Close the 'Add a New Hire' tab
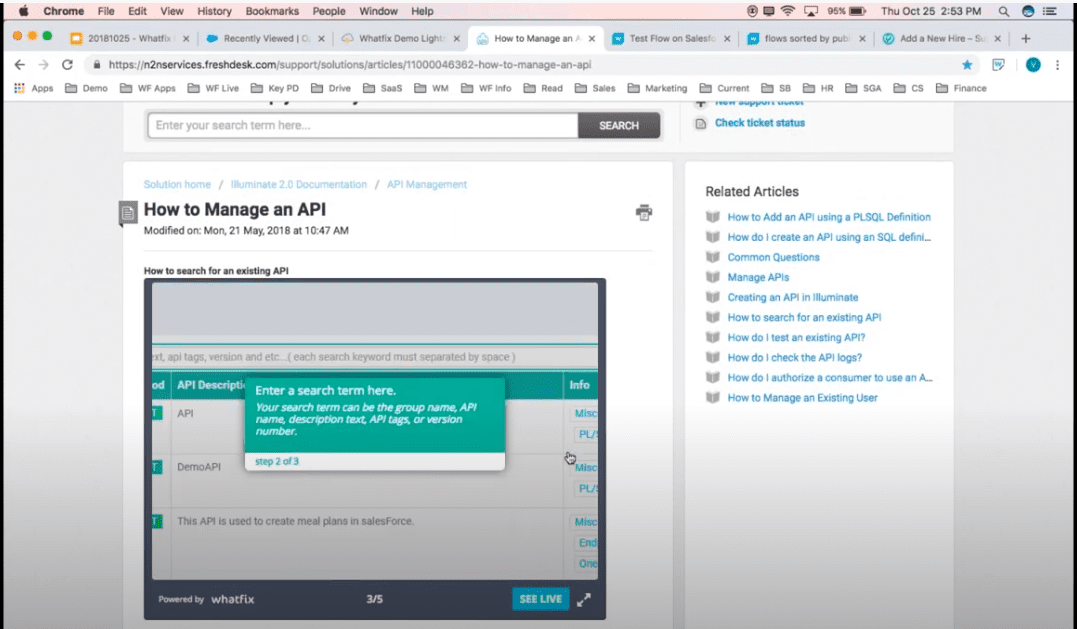Viewport: 1077px width, 629px height. pyautogui.click(x=997, y=38)
